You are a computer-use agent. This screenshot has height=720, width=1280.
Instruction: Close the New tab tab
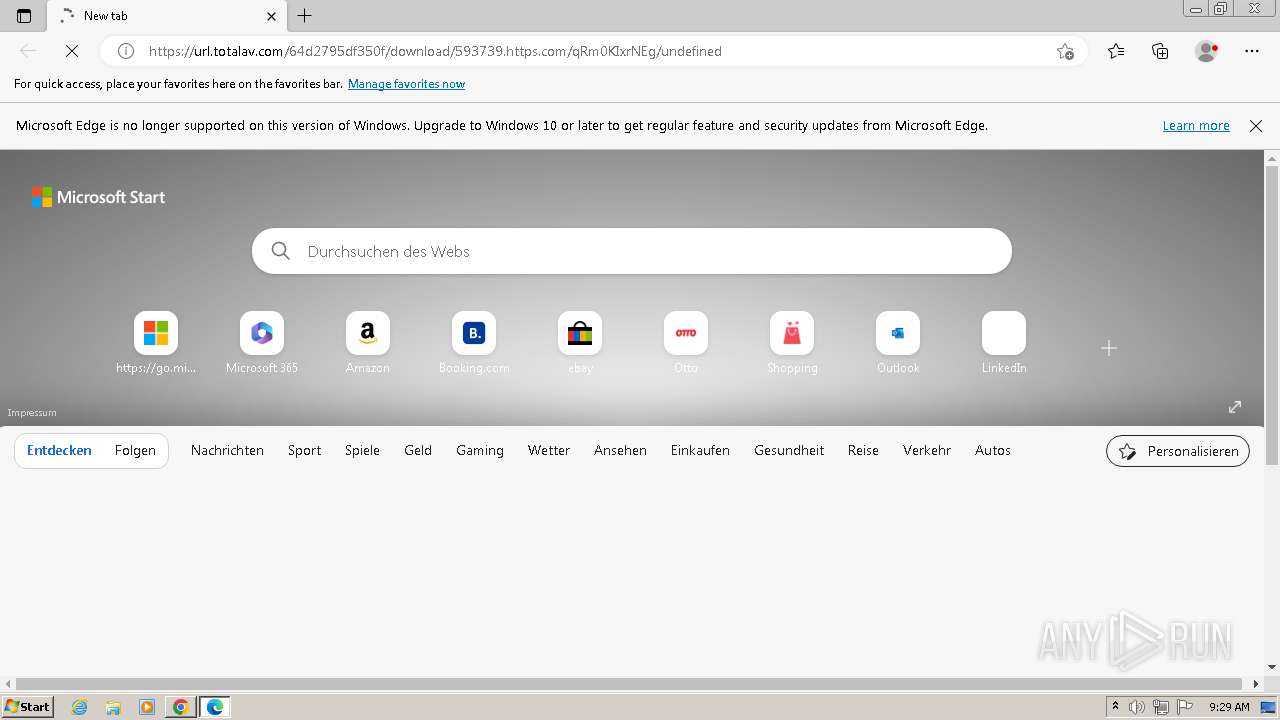tap(272, 16)
